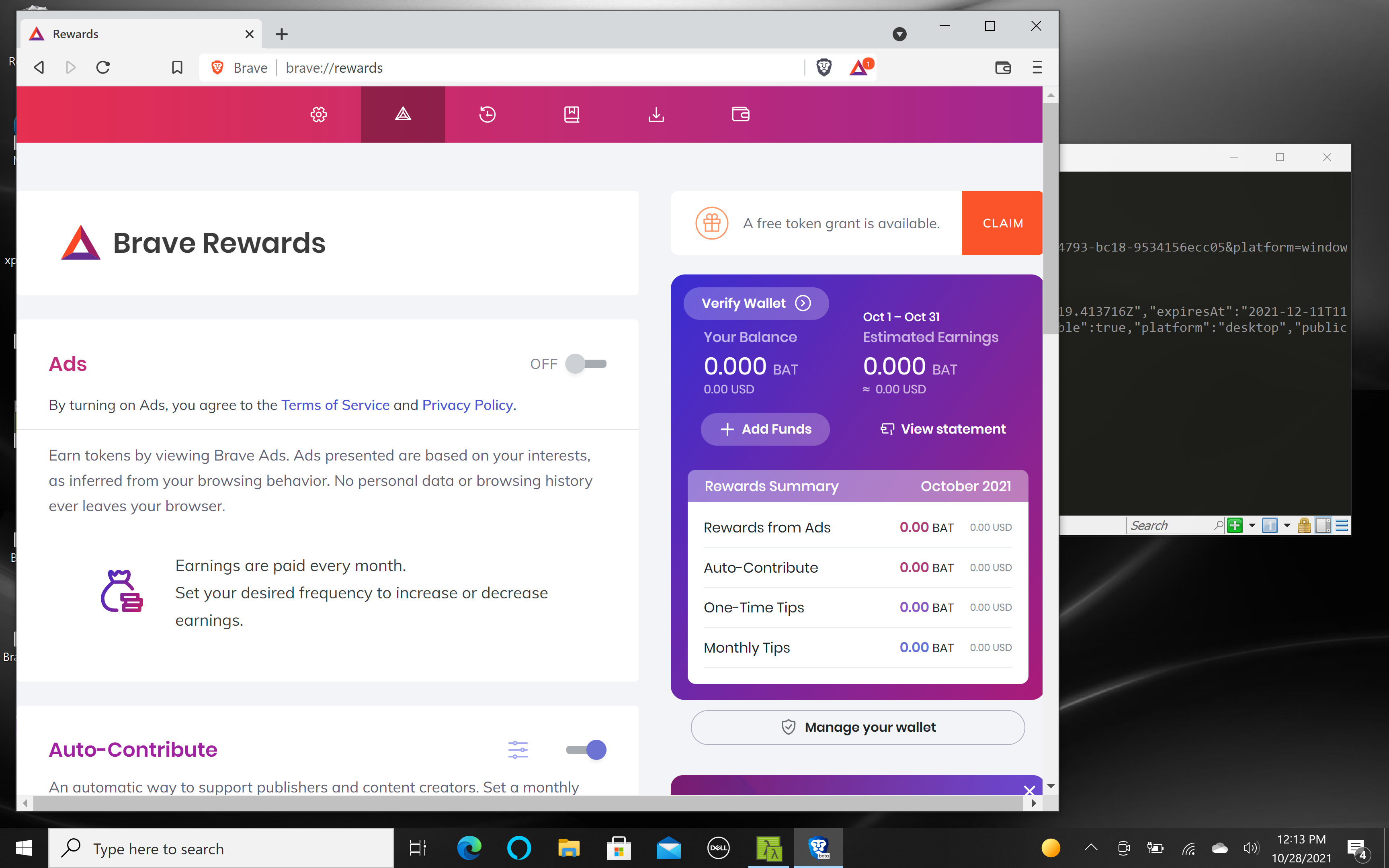
Task: Open View statement link
Action: point(943,430)
